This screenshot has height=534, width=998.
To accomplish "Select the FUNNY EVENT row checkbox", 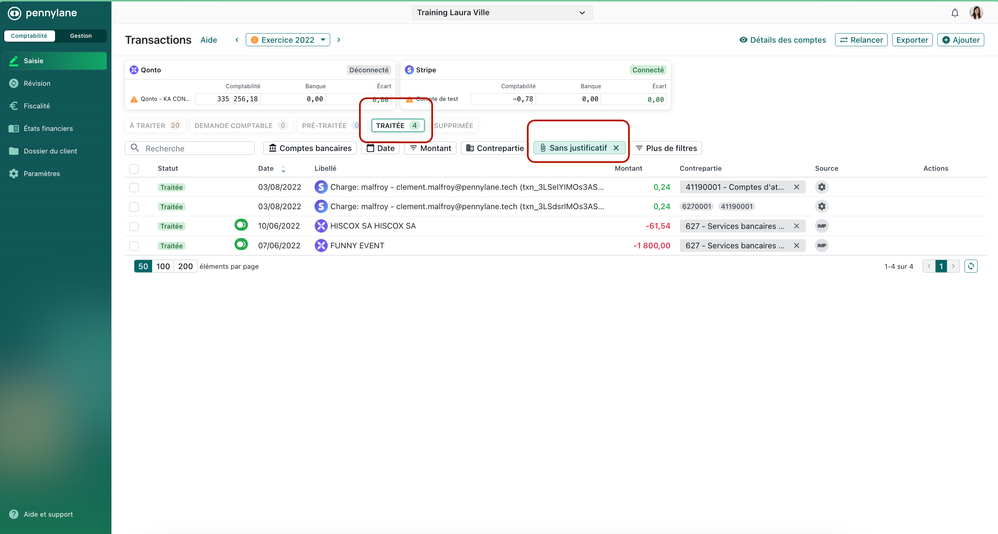I will 134,246.
